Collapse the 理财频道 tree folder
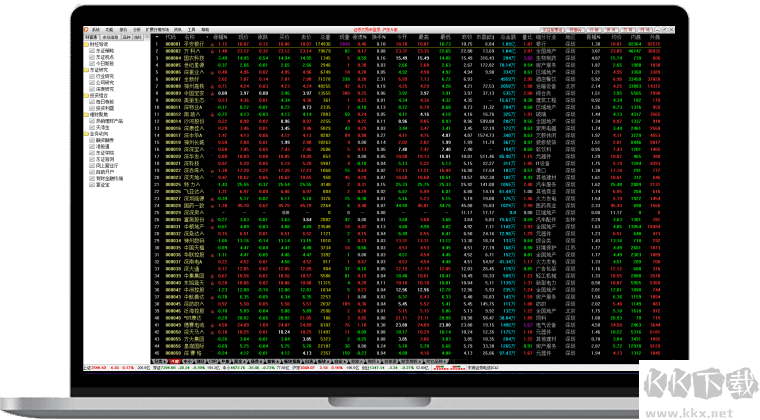 click(88, 115)
